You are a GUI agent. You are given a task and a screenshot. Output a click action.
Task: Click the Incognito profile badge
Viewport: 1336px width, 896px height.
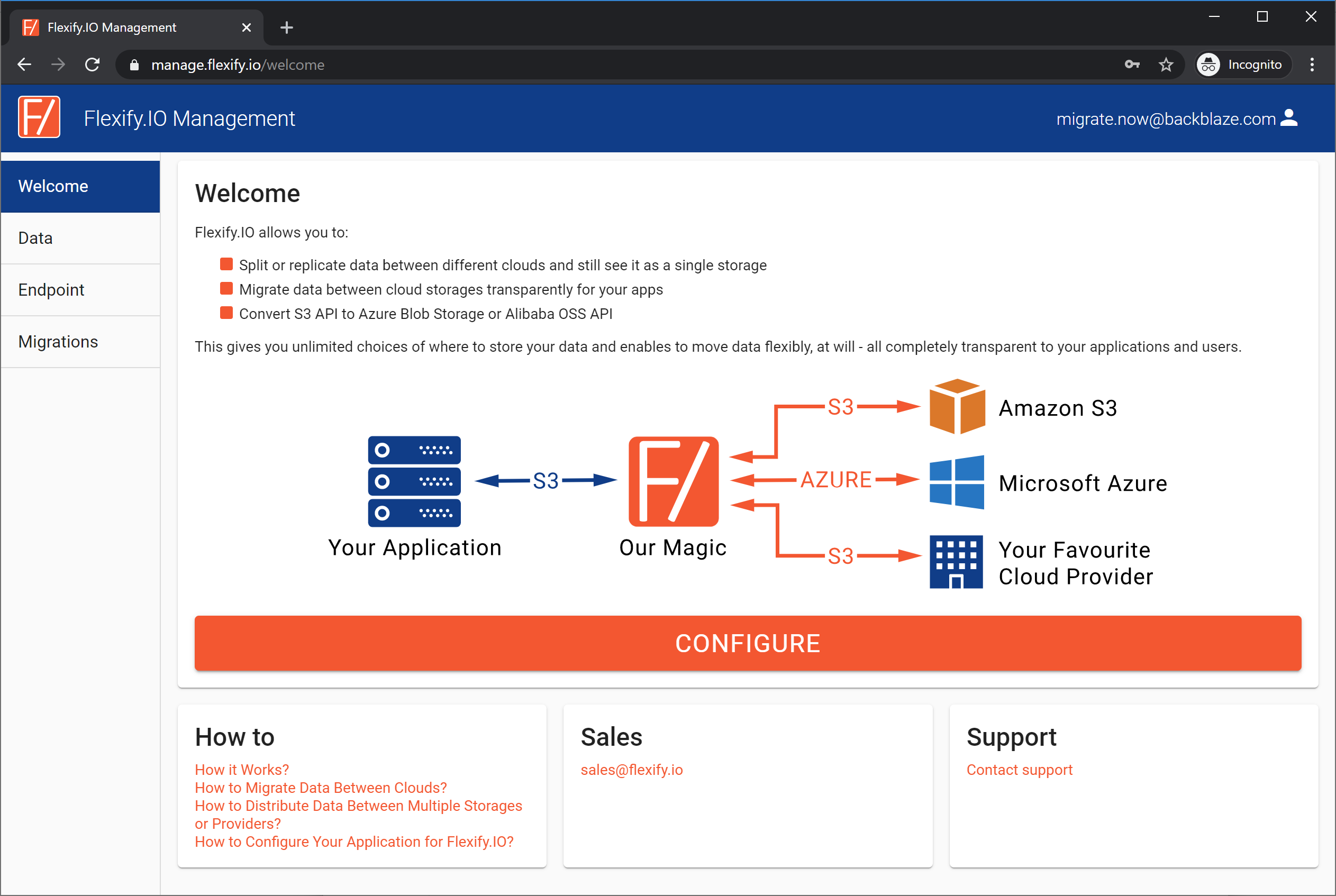click(1243, 65)
